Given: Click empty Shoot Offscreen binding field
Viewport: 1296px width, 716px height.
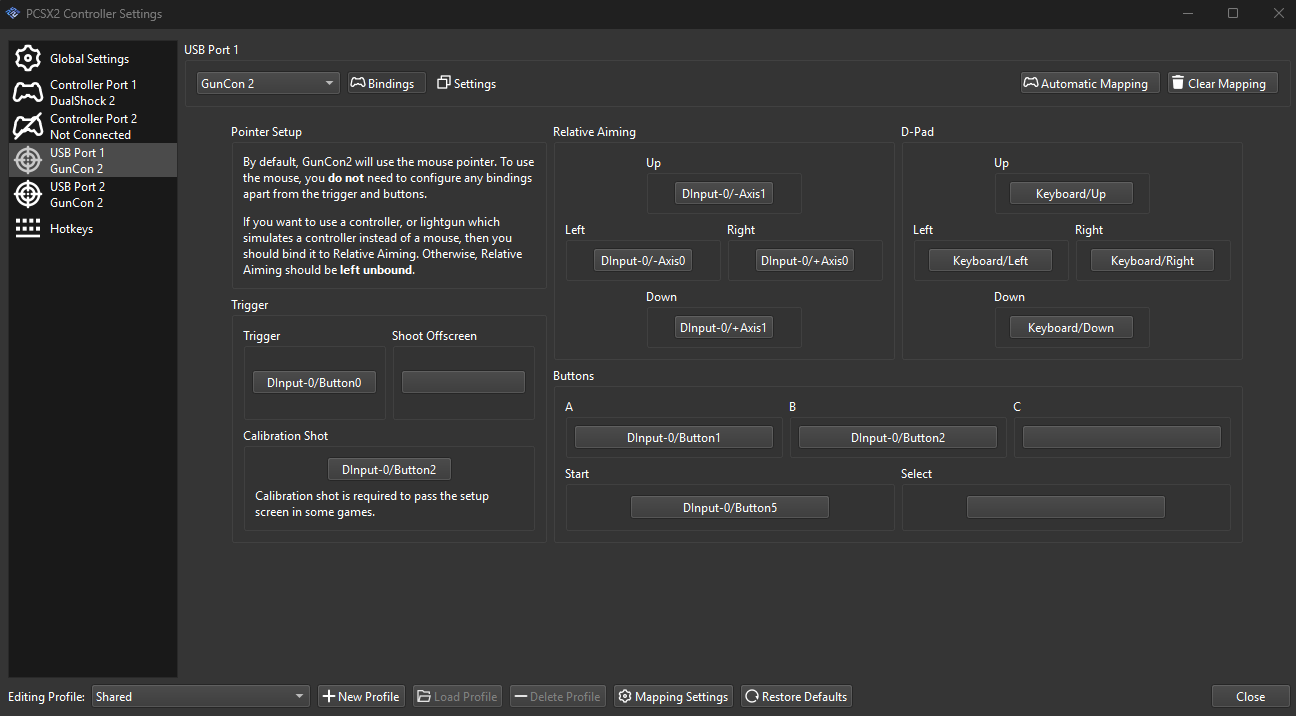Looking at the screenshot, I should [x=463, y=382].
